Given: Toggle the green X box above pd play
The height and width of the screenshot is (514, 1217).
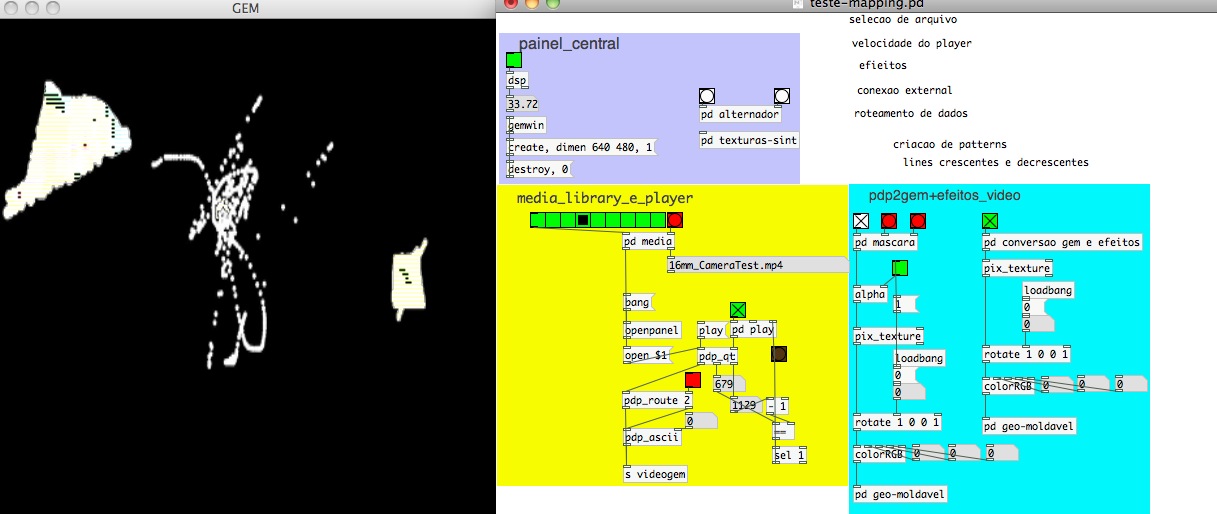Looking at the screenshot, I should [738, 310].
